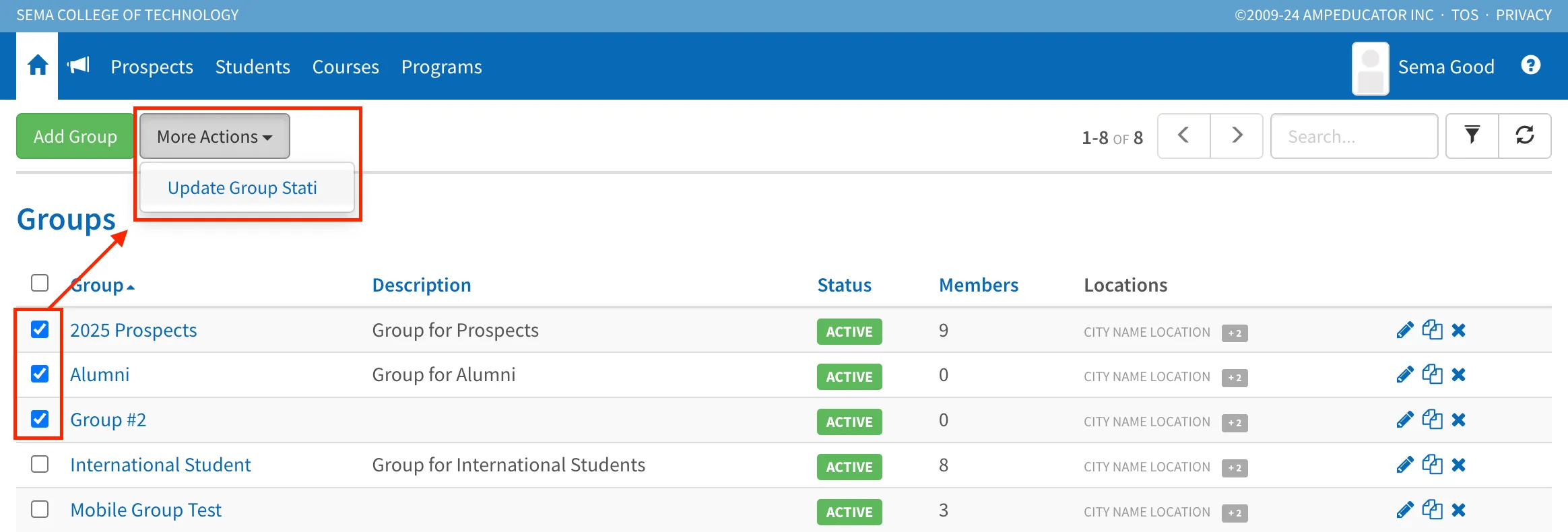Viewport: 1568px width, 532px height.
Task: Choose Update Group Stati from menu
Action: (242, 188)
